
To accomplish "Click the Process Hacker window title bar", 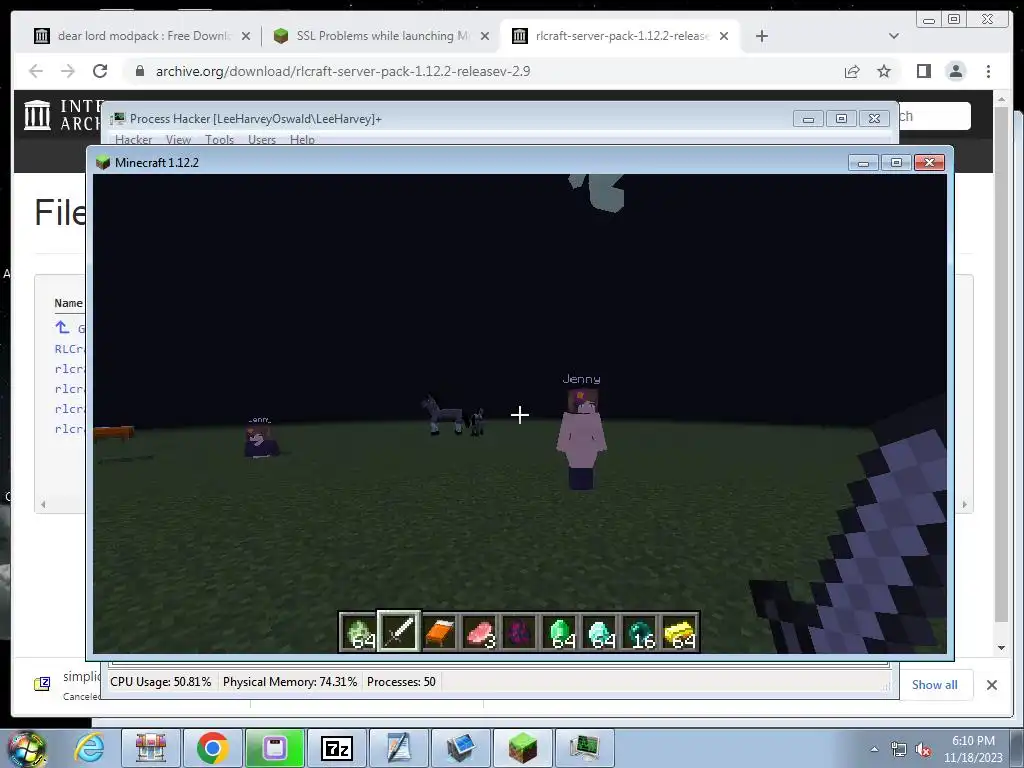I will pyautogui.click(x=451, y=119).
